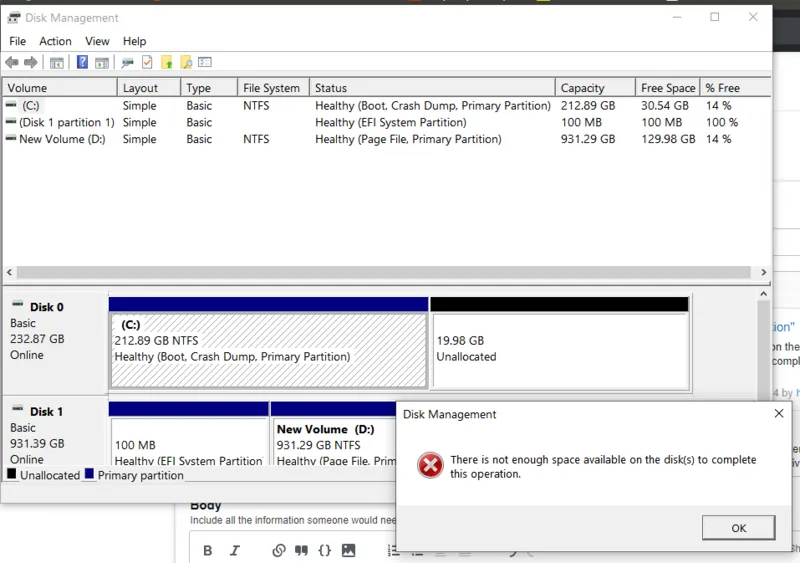Sort by the File System column header
800x563 pixels.
[x=273, y=88]
